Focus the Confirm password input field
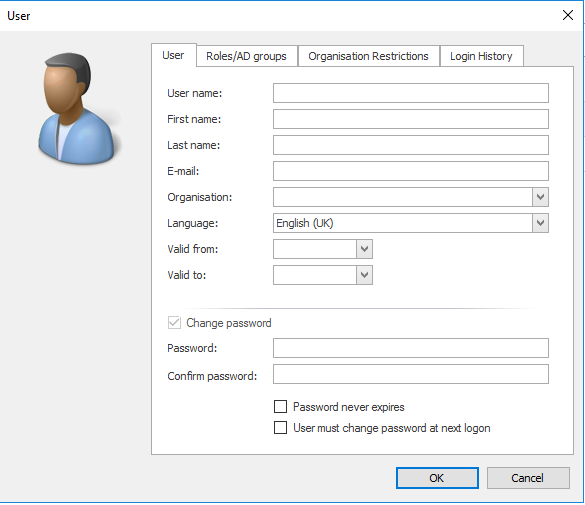The width and height of the screenshot is (585, 505). pyautogui.click(x=411, y=374)
